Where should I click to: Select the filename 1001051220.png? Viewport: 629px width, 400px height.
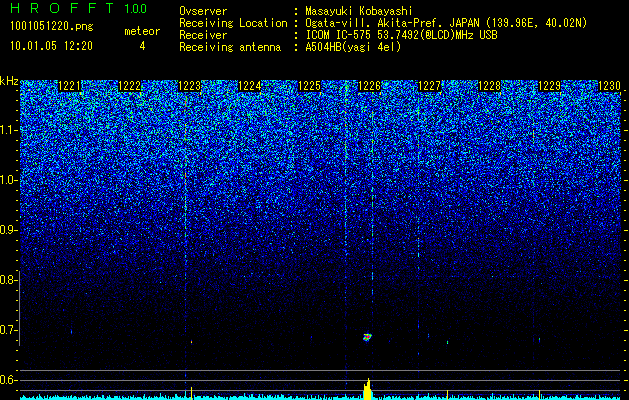coord(52,27)
